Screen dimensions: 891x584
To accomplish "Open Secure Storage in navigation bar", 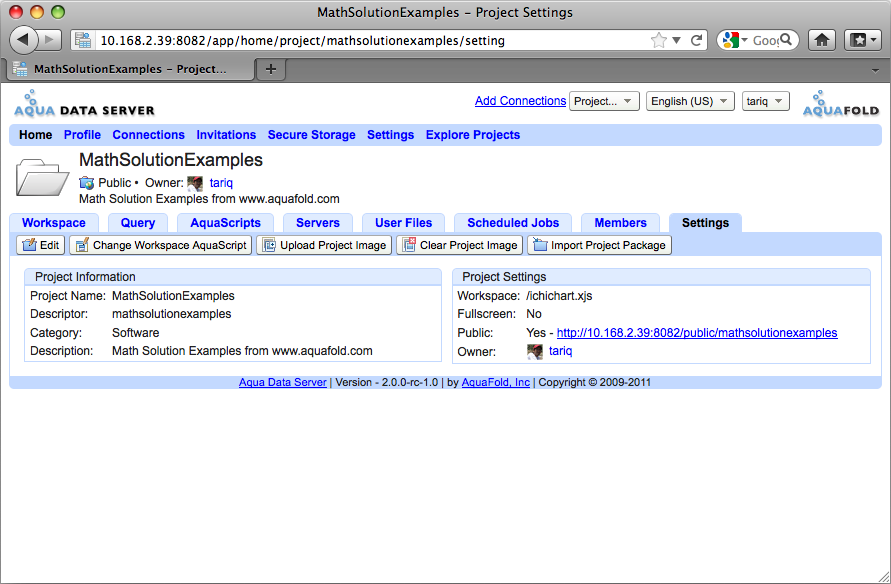I will tap(311, 135).
